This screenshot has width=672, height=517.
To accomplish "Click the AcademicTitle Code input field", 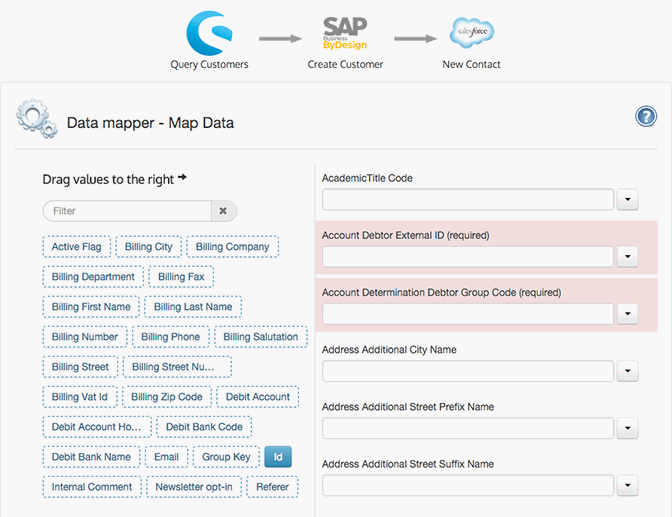I will pyautogui.click(x=468, y=199).
